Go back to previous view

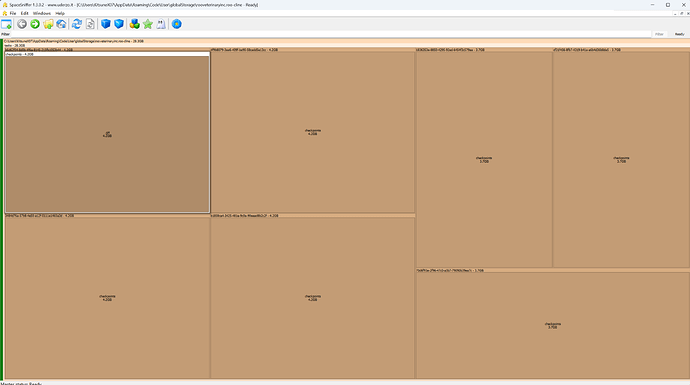tap(22, 24)
